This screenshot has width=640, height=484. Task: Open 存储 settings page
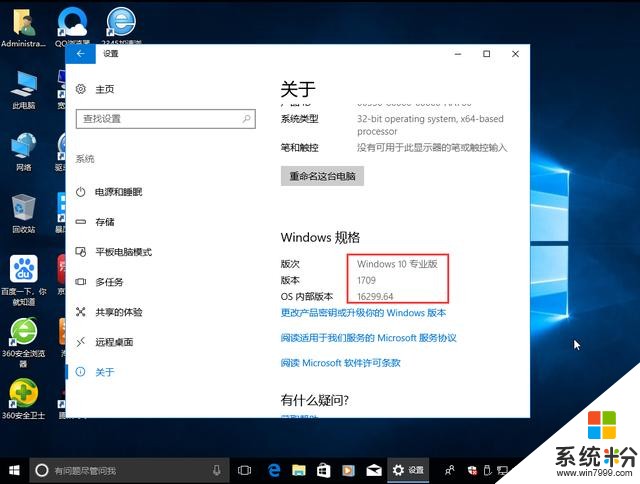(x=96, y=222)
